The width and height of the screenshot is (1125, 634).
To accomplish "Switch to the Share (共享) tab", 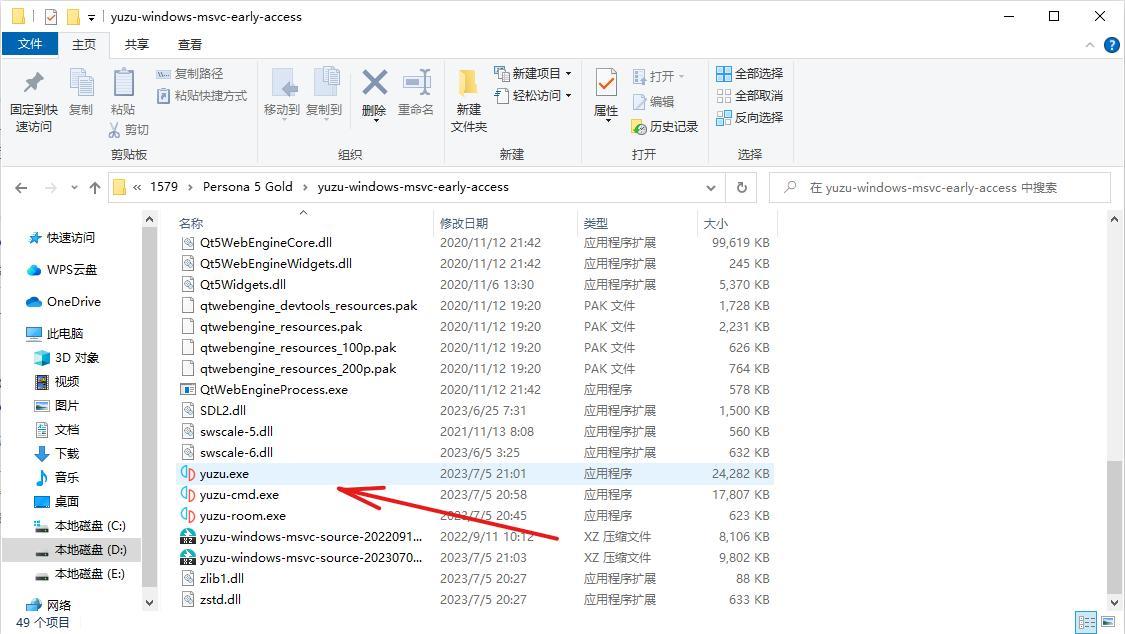I will pyautogui.click(x=136, y=44).
